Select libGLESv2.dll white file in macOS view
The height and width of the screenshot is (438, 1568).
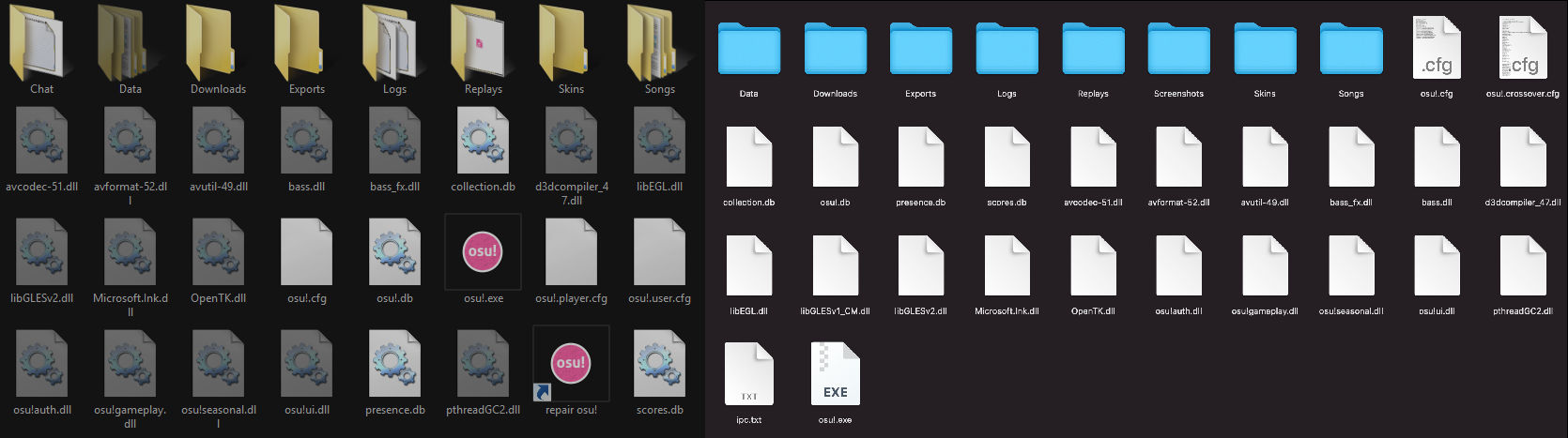[921, 265]
